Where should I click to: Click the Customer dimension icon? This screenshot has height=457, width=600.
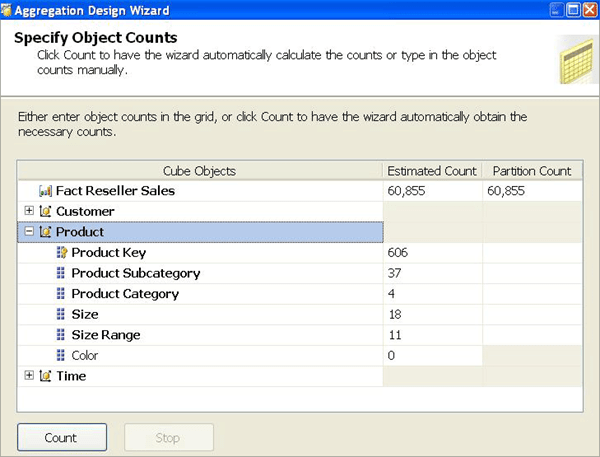tap(45, 212)
